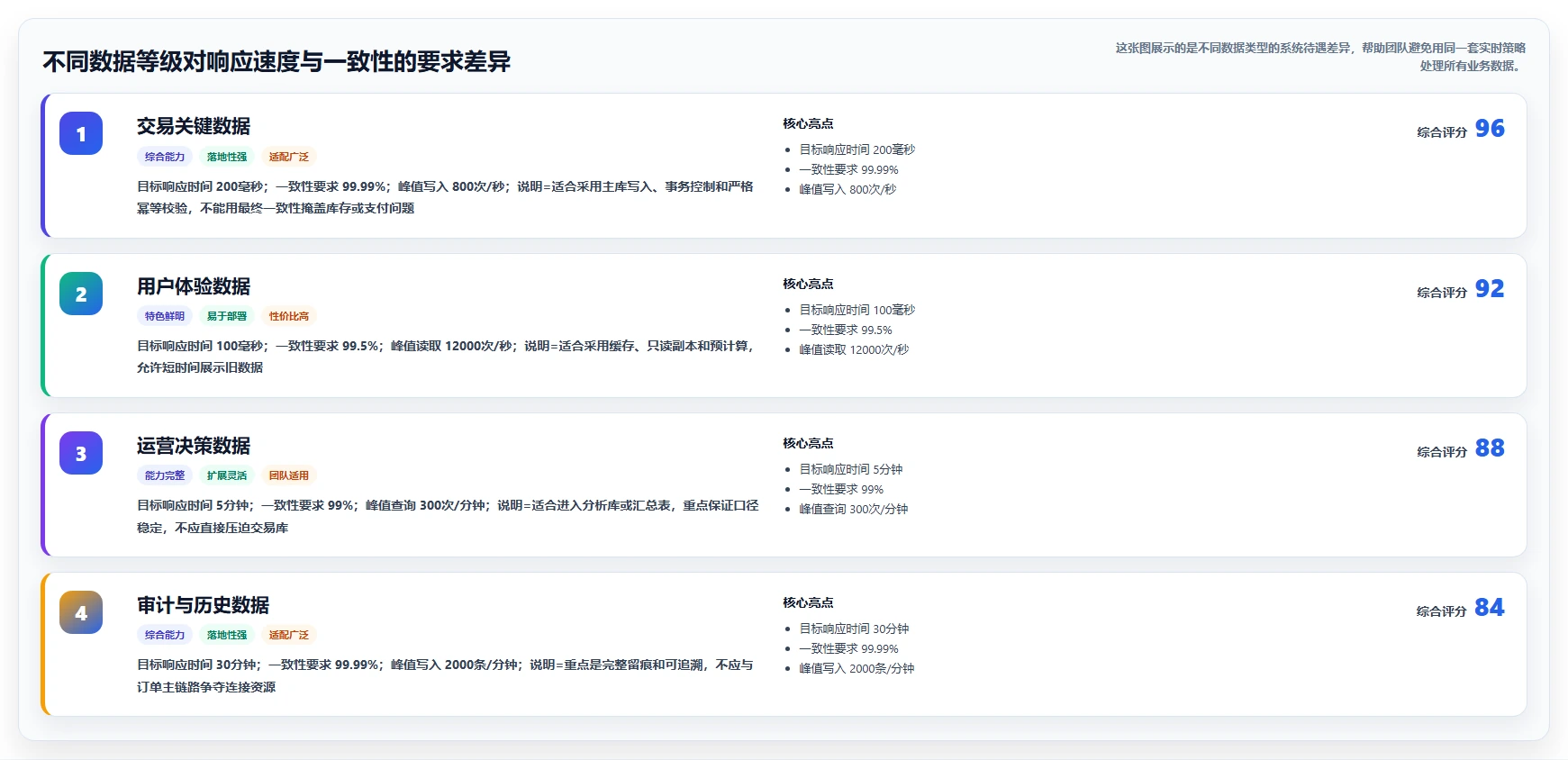Click bullet 峰值写入 2000条/分钟
Viewport: 1568px width, 760px height.
(857, 668)
